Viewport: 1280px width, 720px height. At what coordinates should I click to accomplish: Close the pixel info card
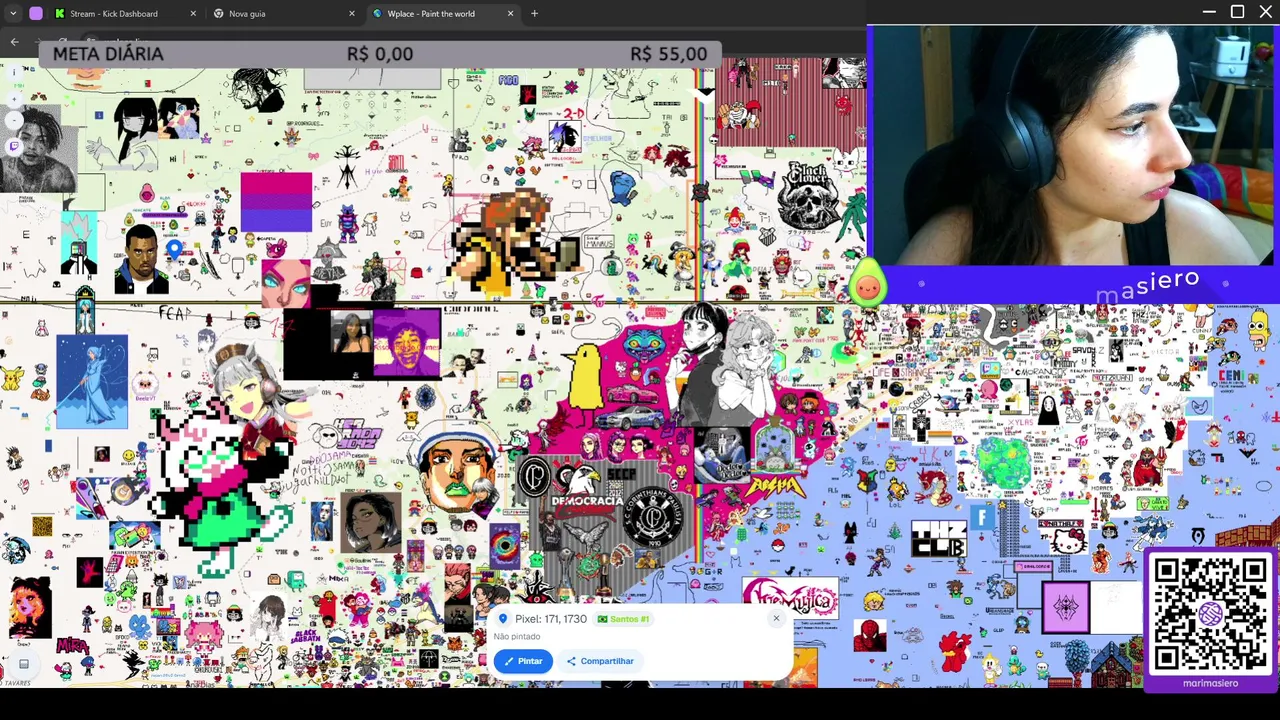[776, 618]
